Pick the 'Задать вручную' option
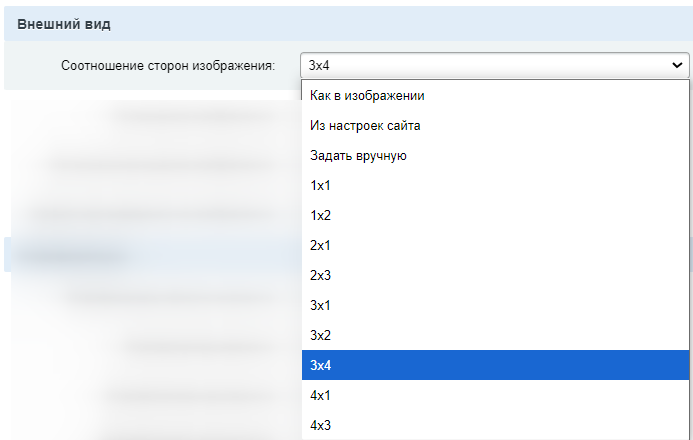The image size is (693, 440). click(x=358, y=156)
